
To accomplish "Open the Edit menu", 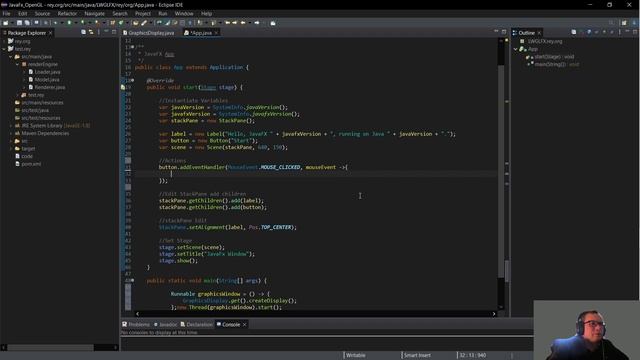I will 22,13.
